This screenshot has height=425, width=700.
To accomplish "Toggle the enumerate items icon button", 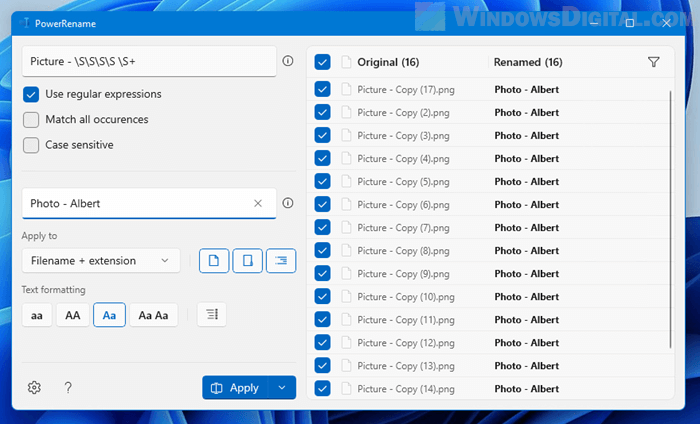I will (x=212, y=315).
